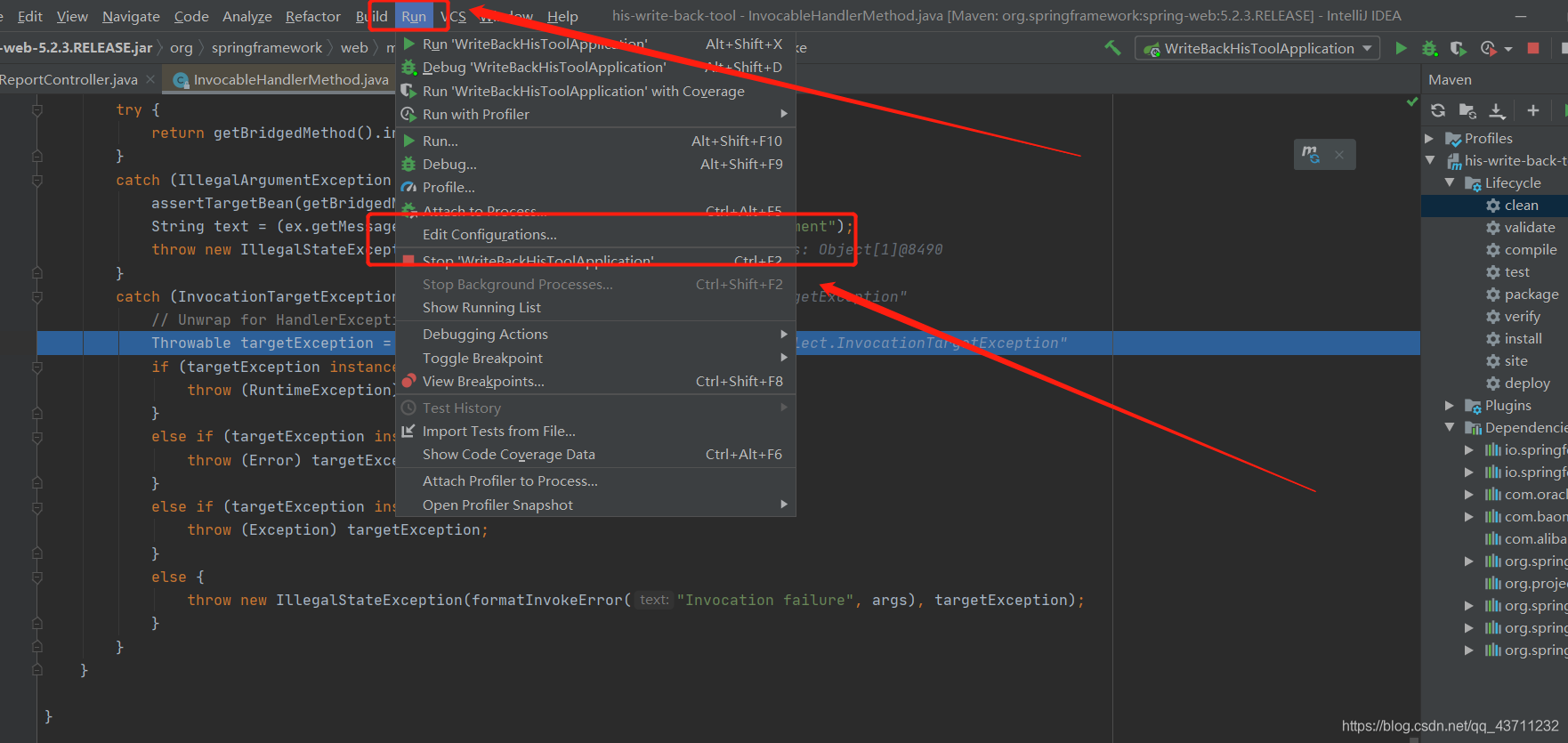
Task: Click Run with Coverage shield icon in toolbar
Action: coord(1457,48)
